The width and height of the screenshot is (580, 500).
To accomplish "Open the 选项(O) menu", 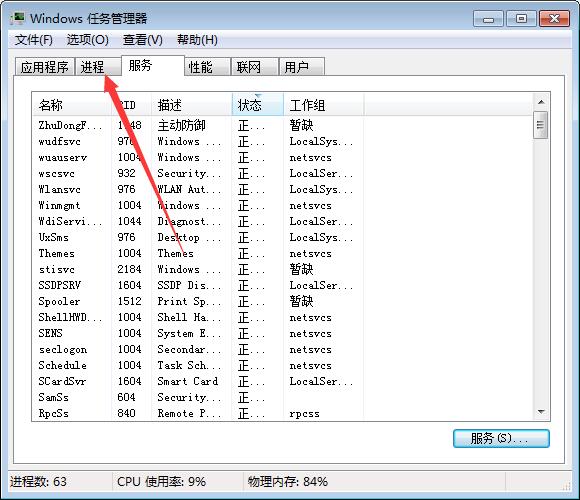I will click(x=88, y=40).
